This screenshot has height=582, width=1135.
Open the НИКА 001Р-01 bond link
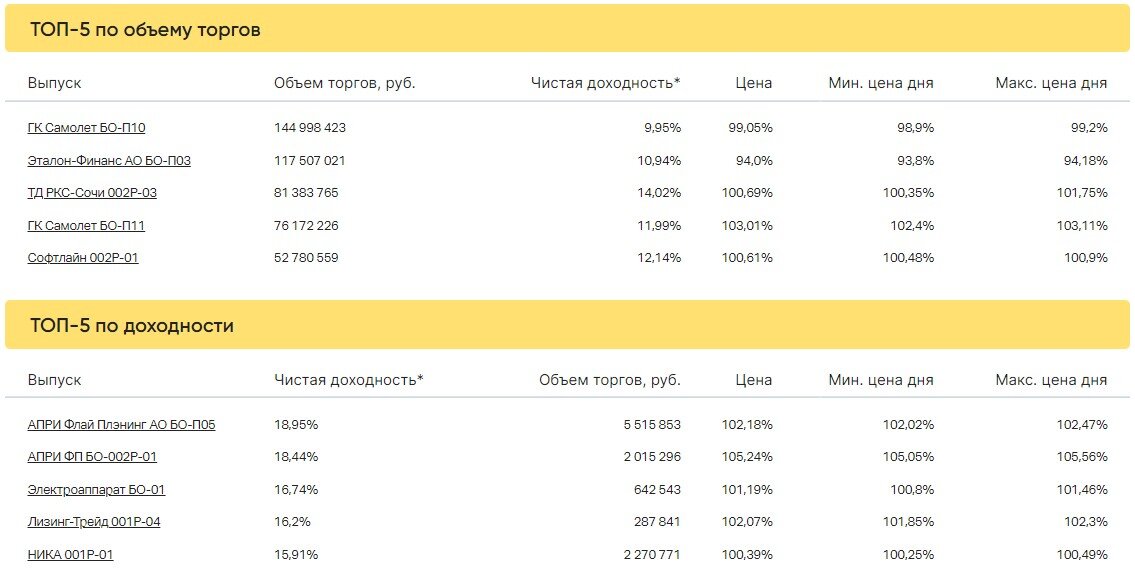(70, 555)
